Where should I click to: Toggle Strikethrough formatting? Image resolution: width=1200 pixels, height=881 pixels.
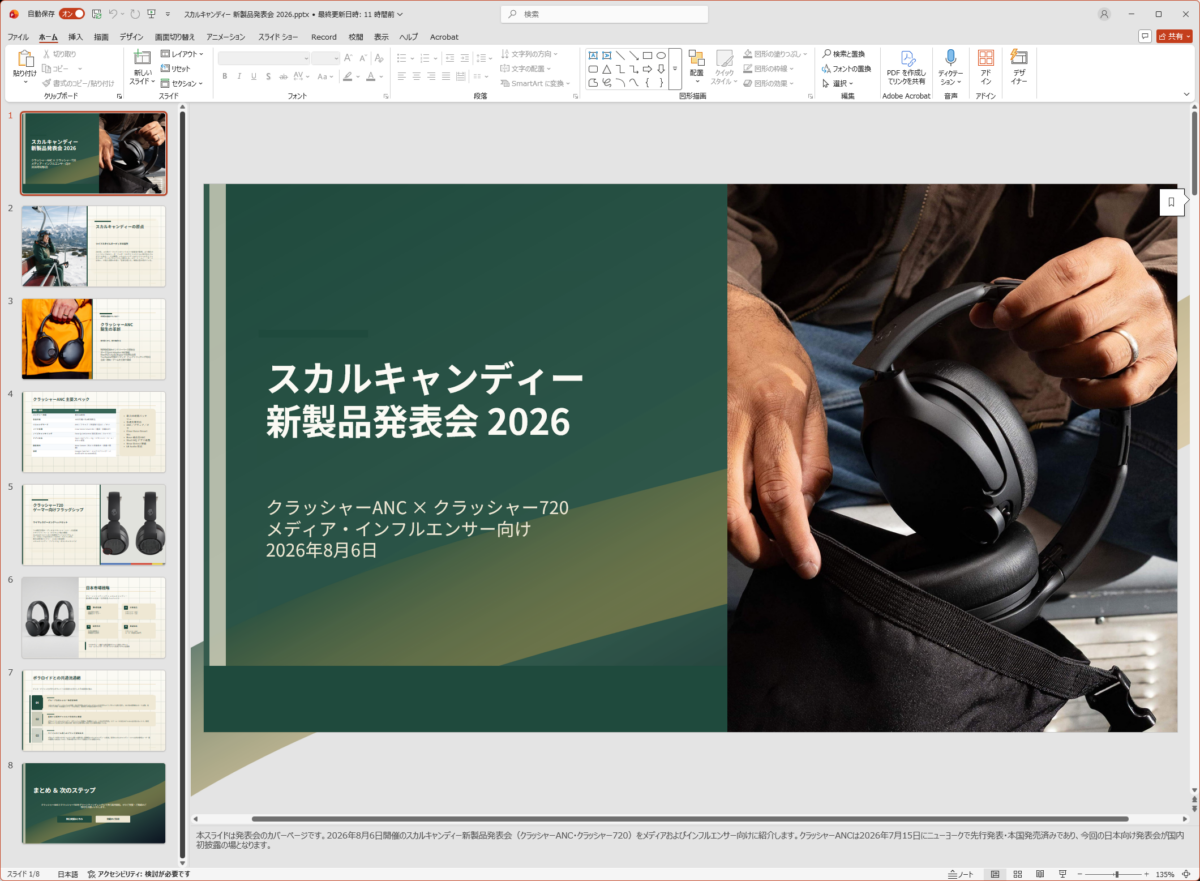pyautogui.click(x=283, y=76)
